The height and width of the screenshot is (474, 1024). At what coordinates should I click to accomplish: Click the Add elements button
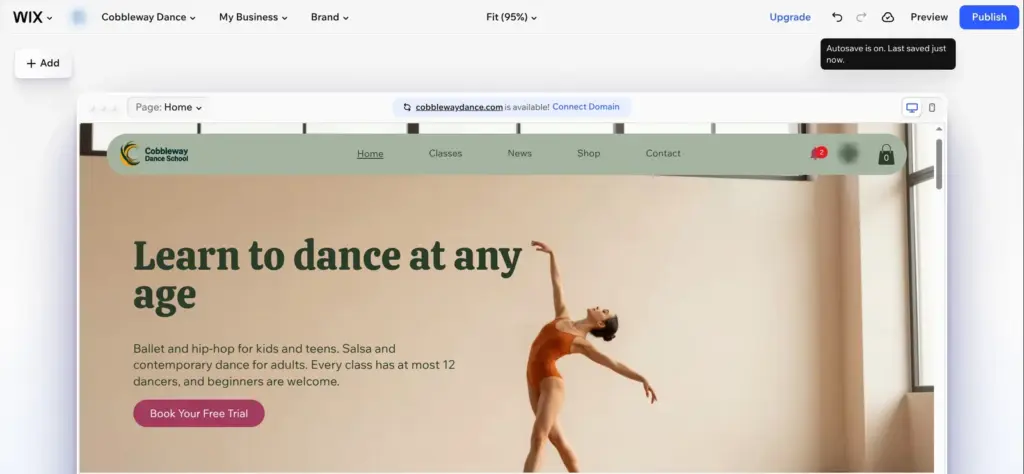point(43,63)
